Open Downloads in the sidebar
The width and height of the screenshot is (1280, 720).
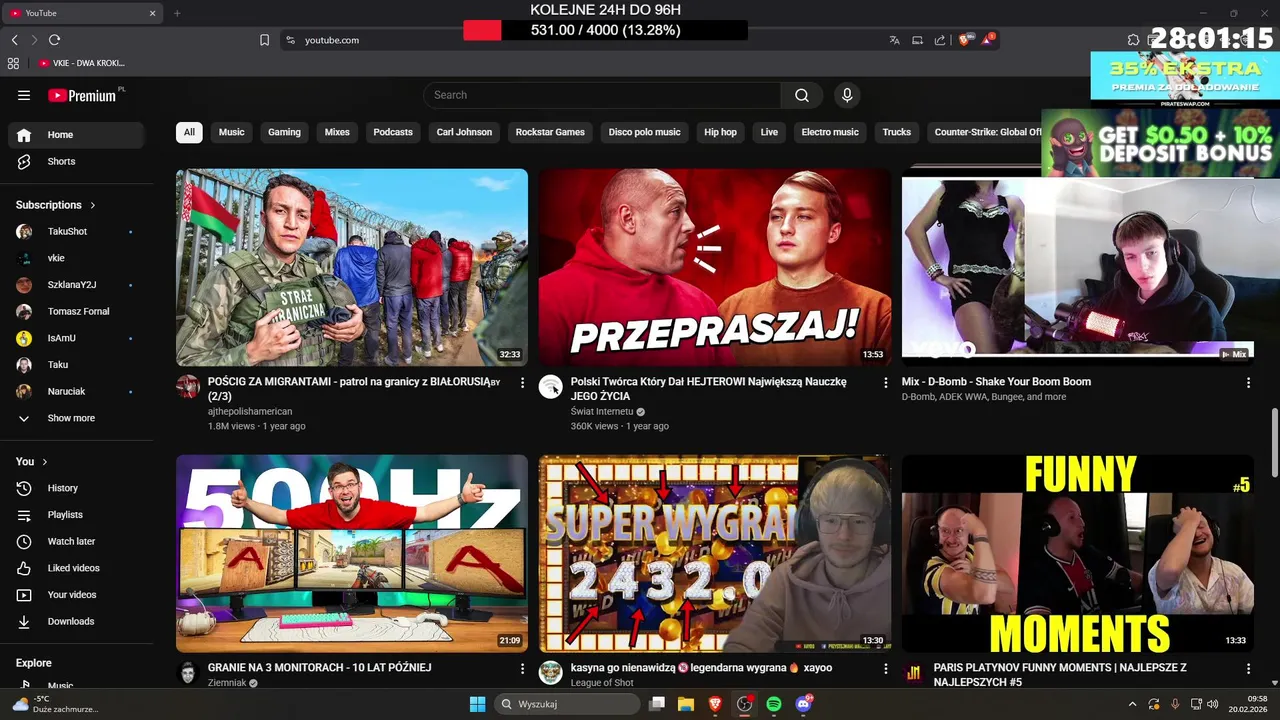click(x=76, y=621)
